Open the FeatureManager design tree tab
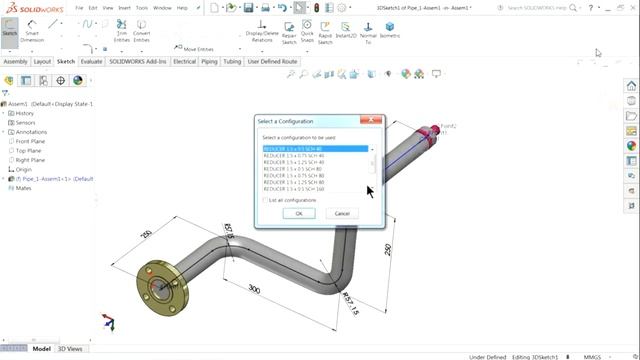The image size is (640, 360). click(9, 80)
